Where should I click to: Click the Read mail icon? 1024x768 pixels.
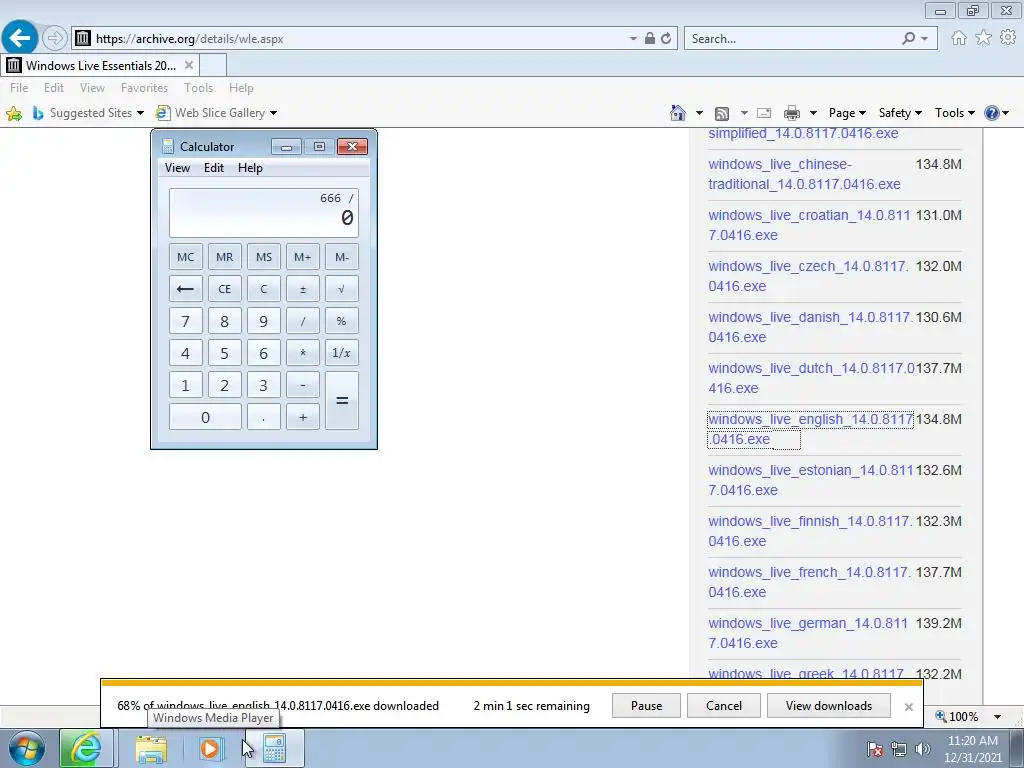click(x=764, y=113)
